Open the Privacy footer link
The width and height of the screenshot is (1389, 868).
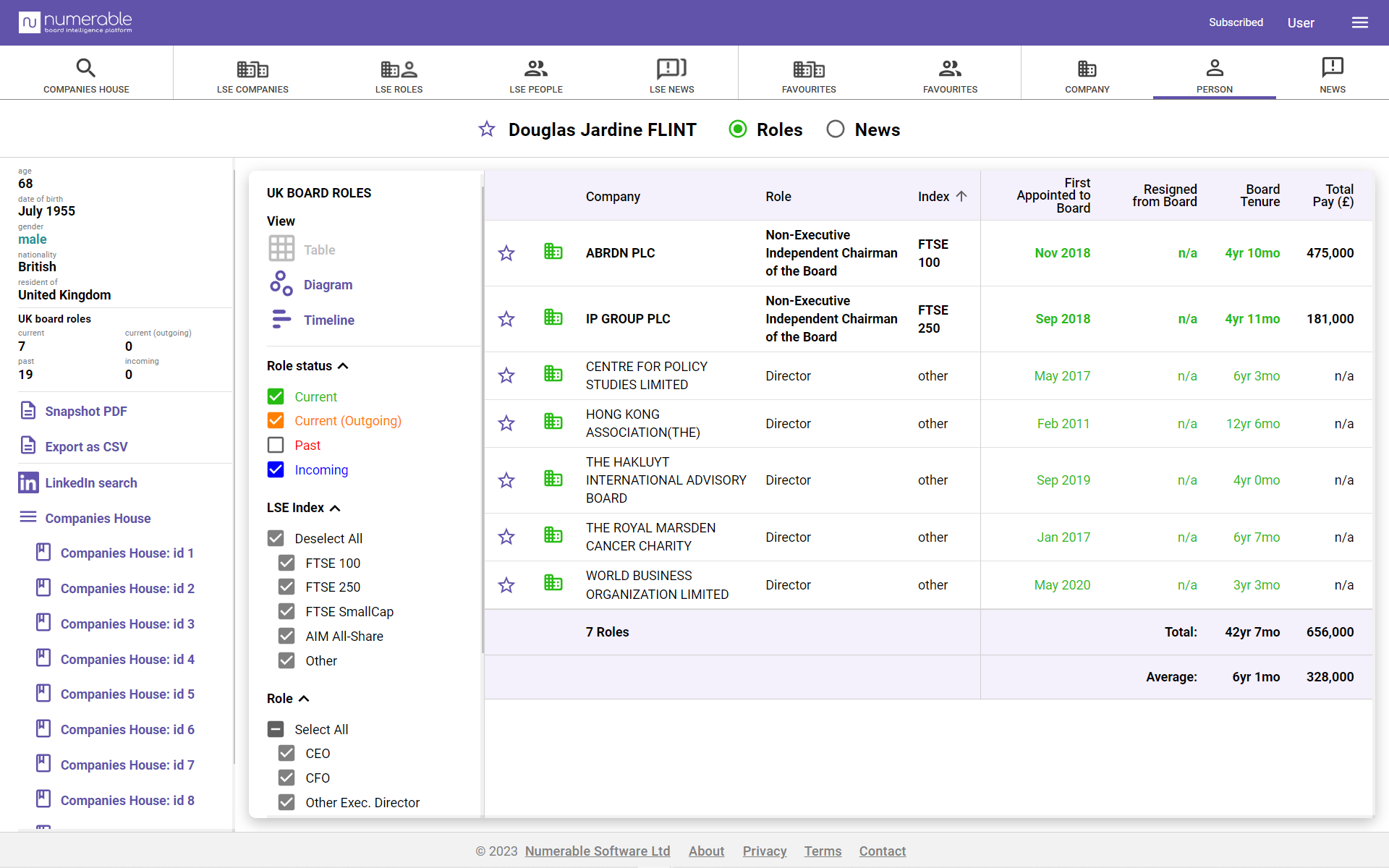click(765, 851)
